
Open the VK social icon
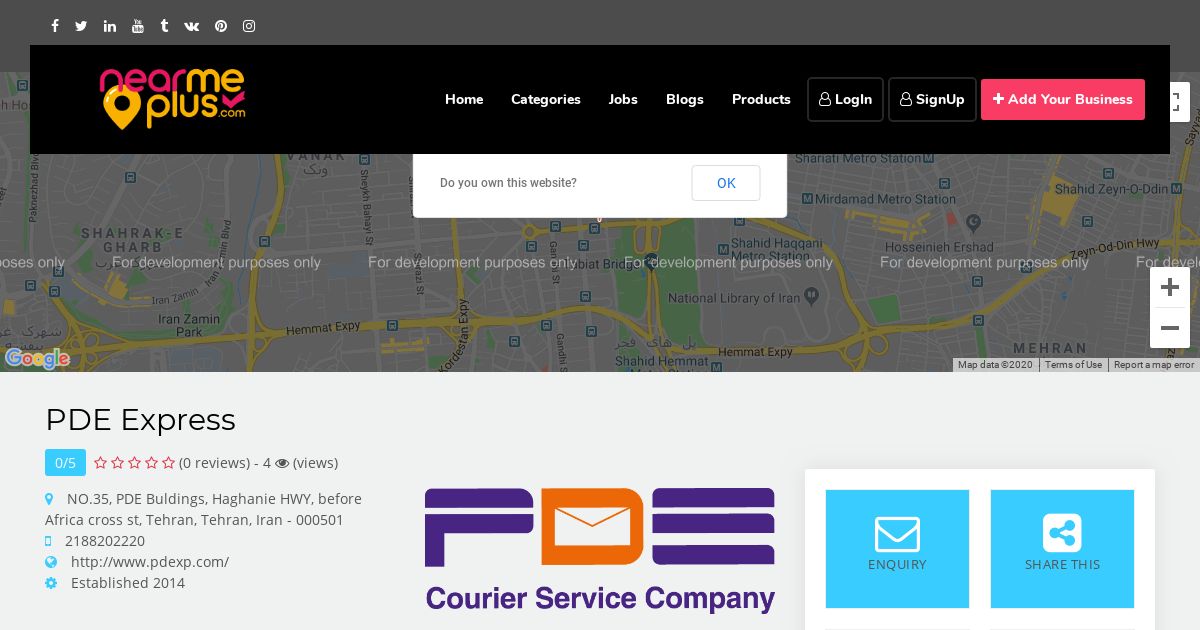[x=192, y=26]
